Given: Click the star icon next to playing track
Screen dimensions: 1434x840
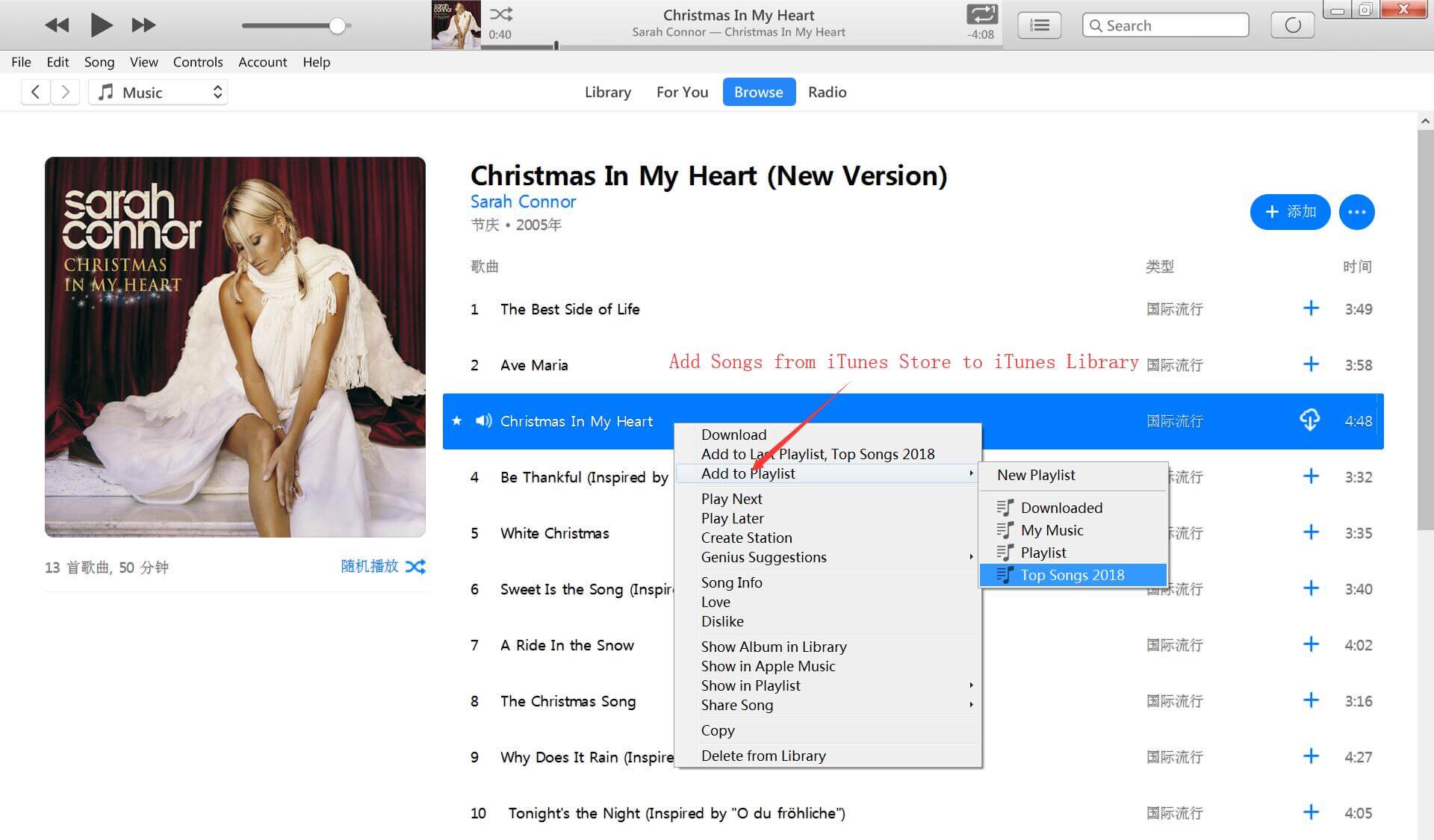Looking at the screenshot, I should coord(460,421).
